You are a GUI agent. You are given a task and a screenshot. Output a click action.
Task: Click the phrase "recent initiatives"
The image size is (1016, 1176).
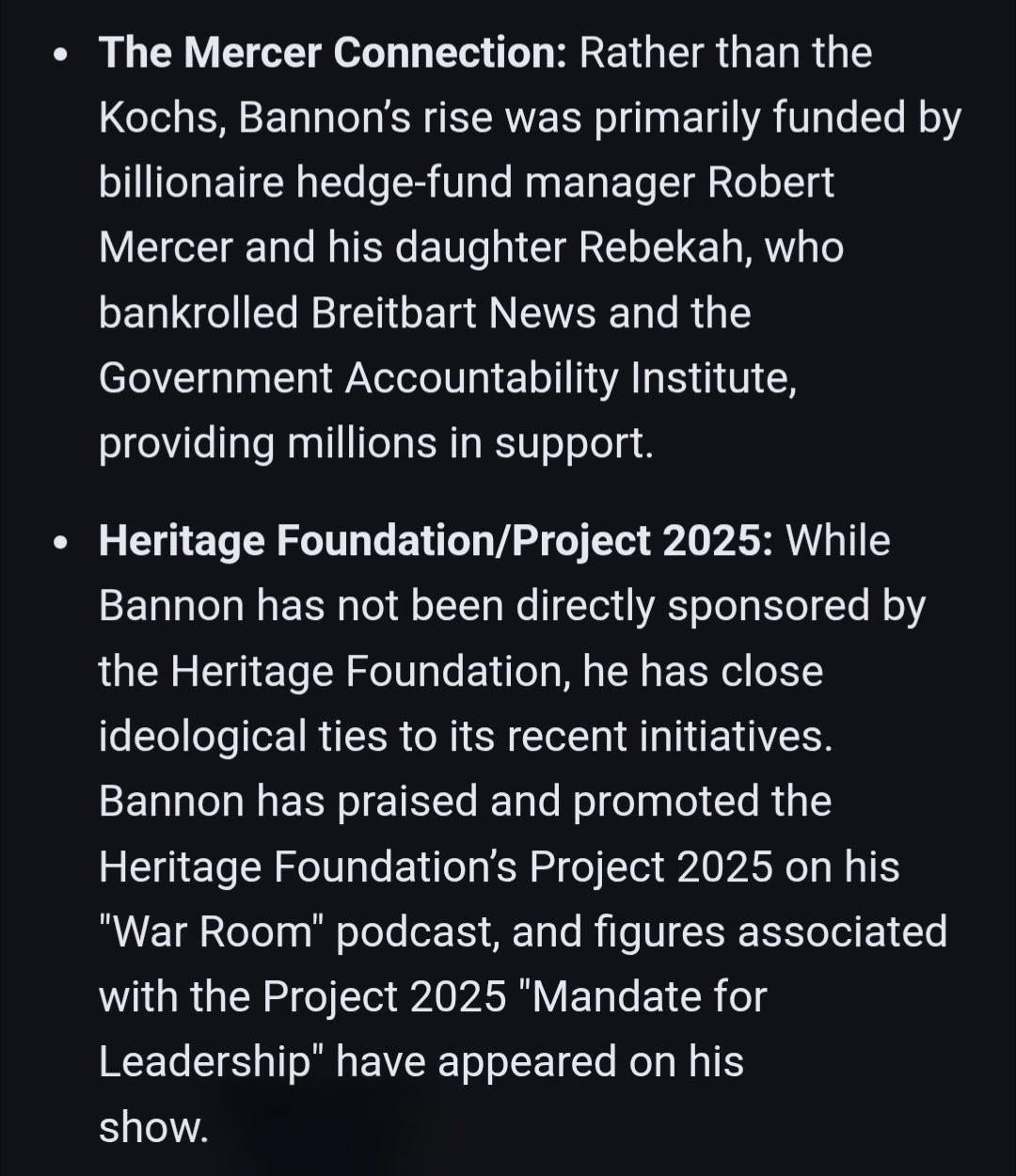click(670, 737)
